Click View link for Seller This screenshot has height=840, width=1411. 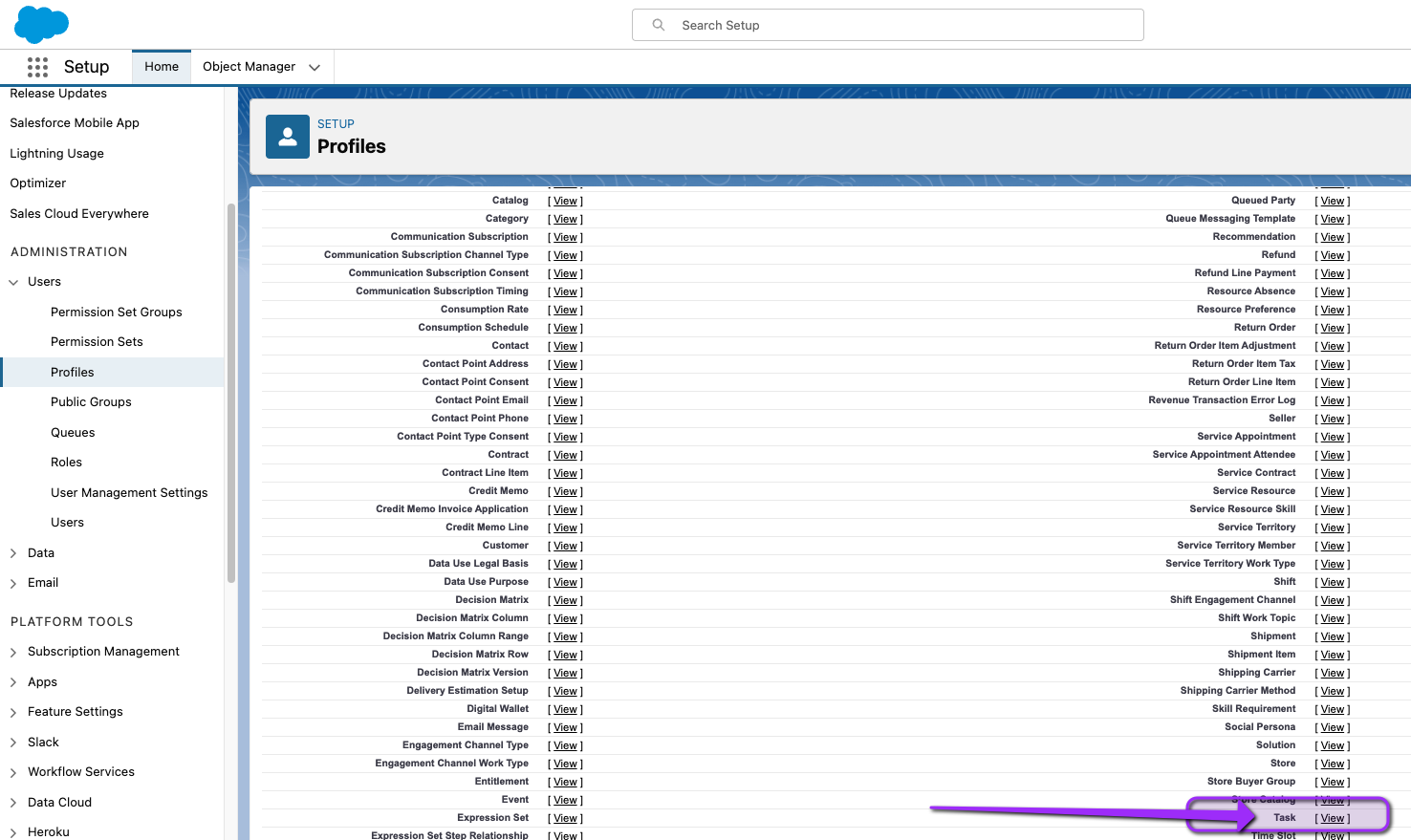(1333, 419)
